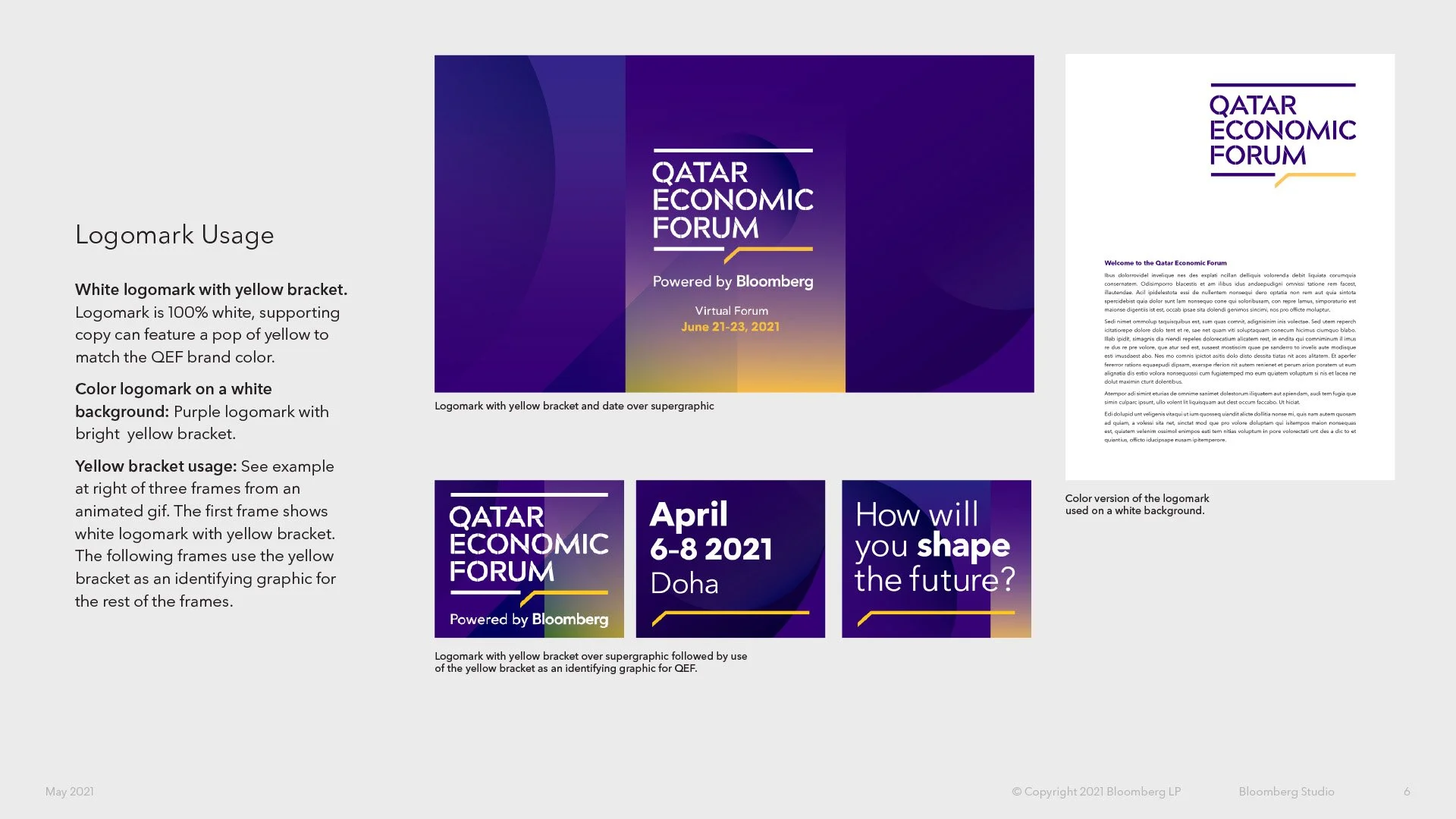Screen dimensions: 1456x819
Task: Click the white Qatar Economic Forum logomark in large banner
Action: click(x=733, y=205)
